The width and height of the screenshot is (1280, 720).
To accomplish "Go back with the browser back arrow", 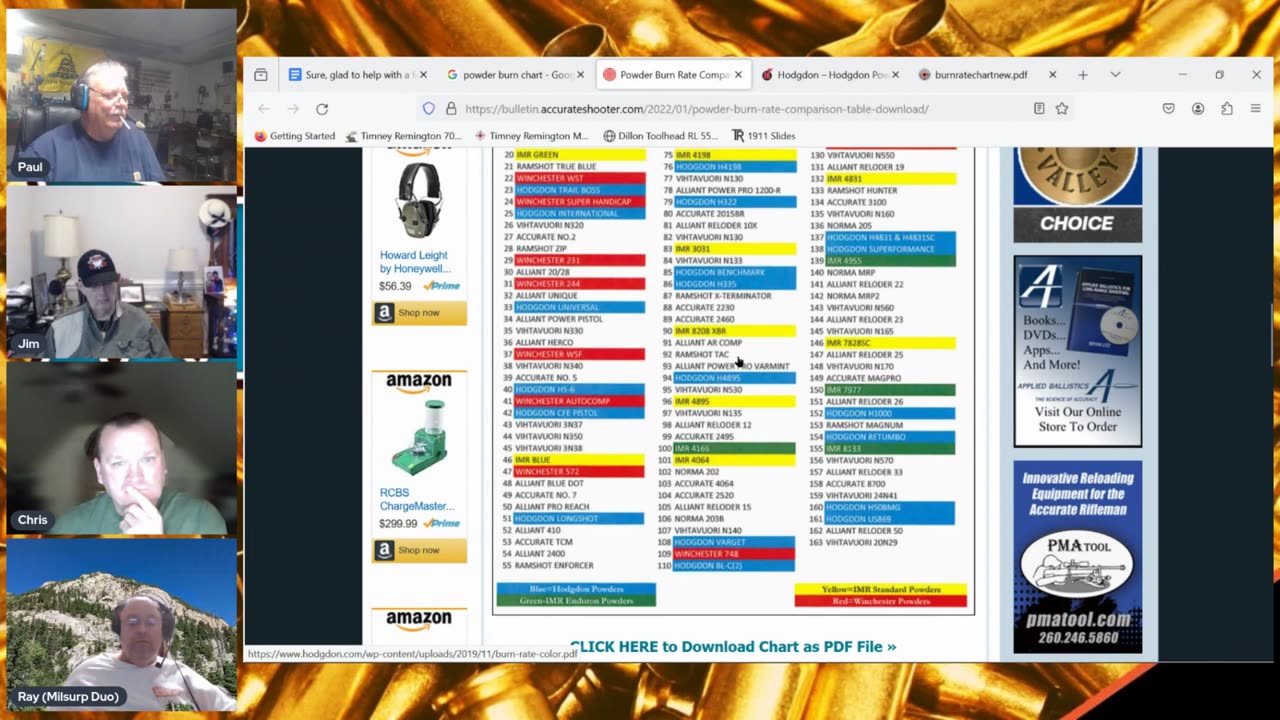I will tap(264, 109).
